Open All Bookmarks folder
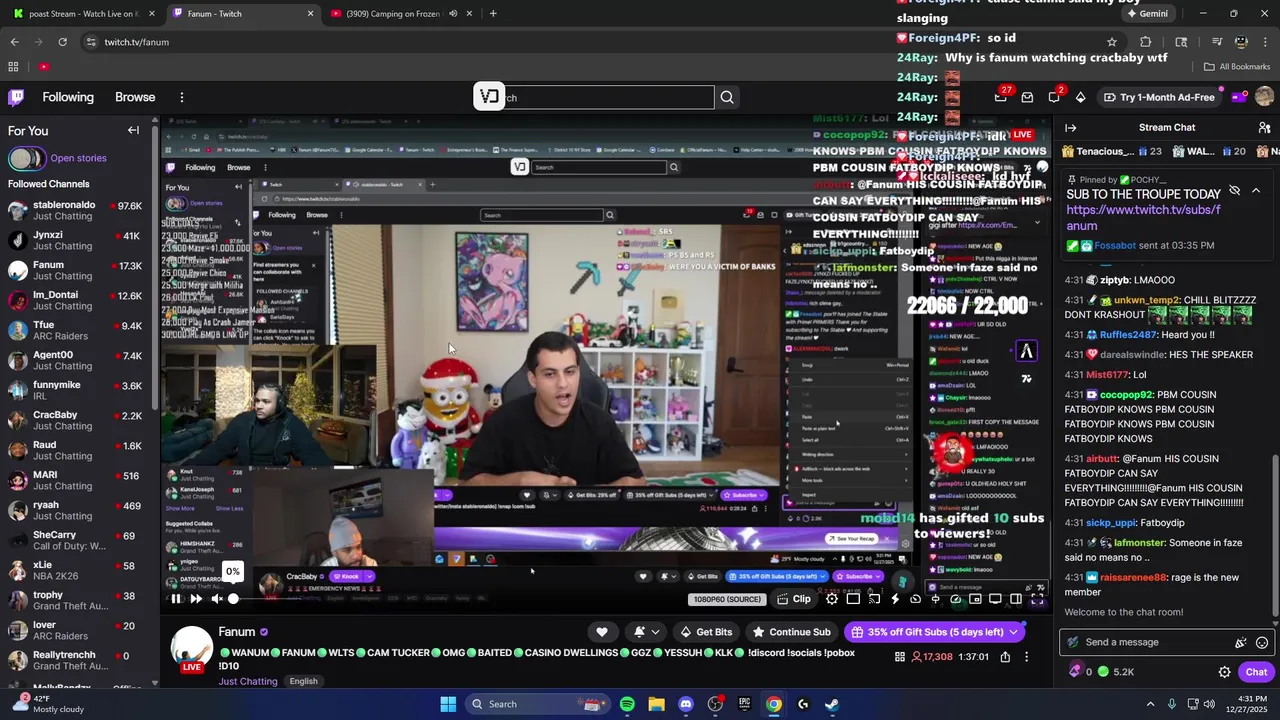Screen dimensions: 1280x720 (1237, 67)
